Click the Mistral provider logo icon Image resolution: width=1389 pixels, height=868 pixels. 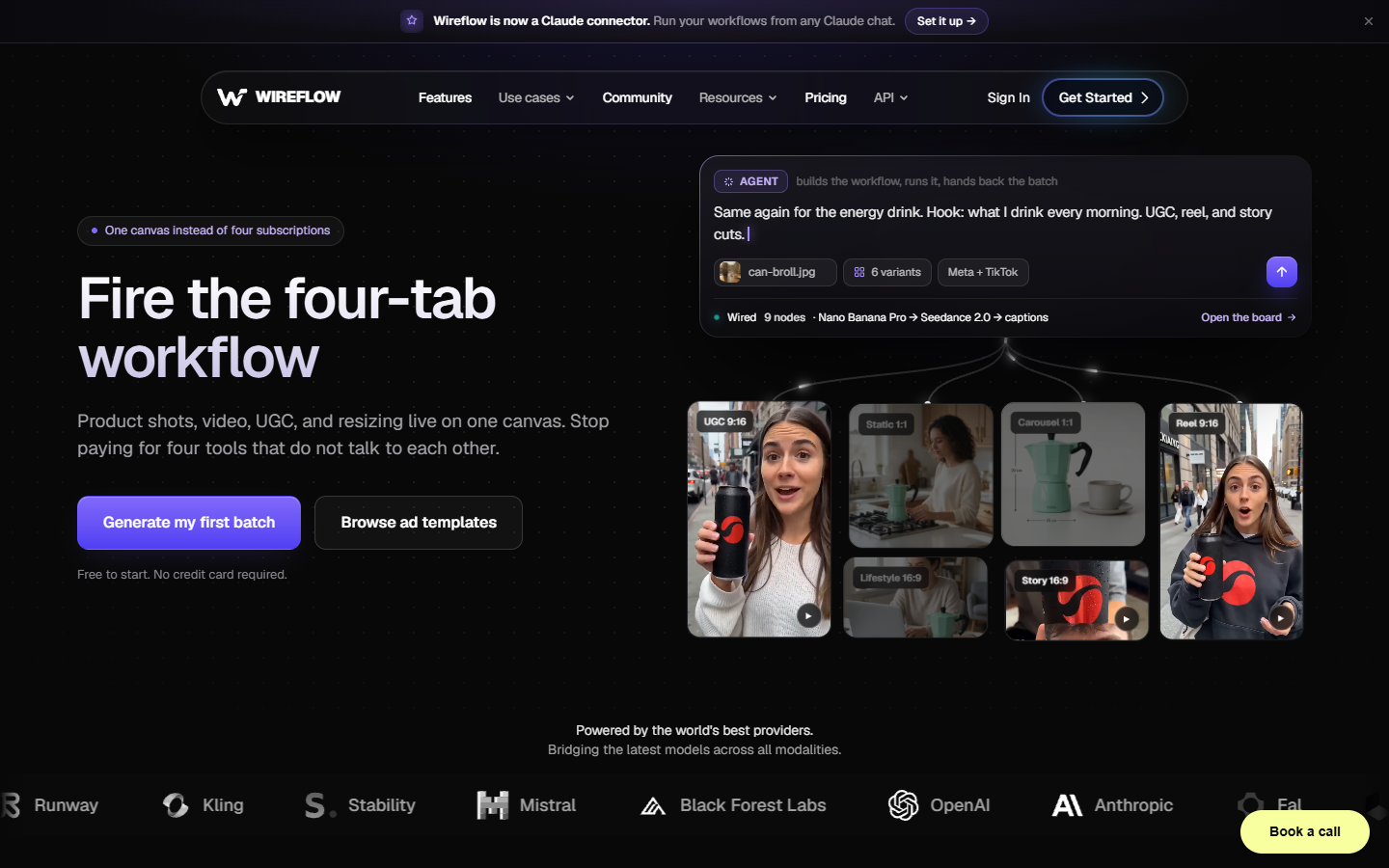(492, 805)
